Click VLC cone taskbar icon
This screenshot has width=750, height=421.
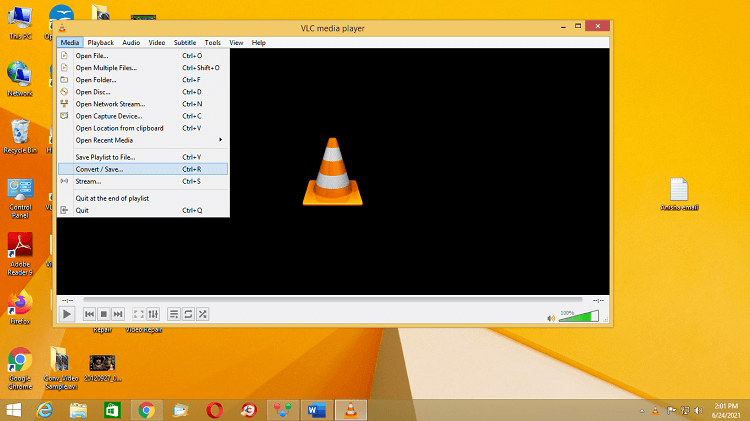pos(351,410)
